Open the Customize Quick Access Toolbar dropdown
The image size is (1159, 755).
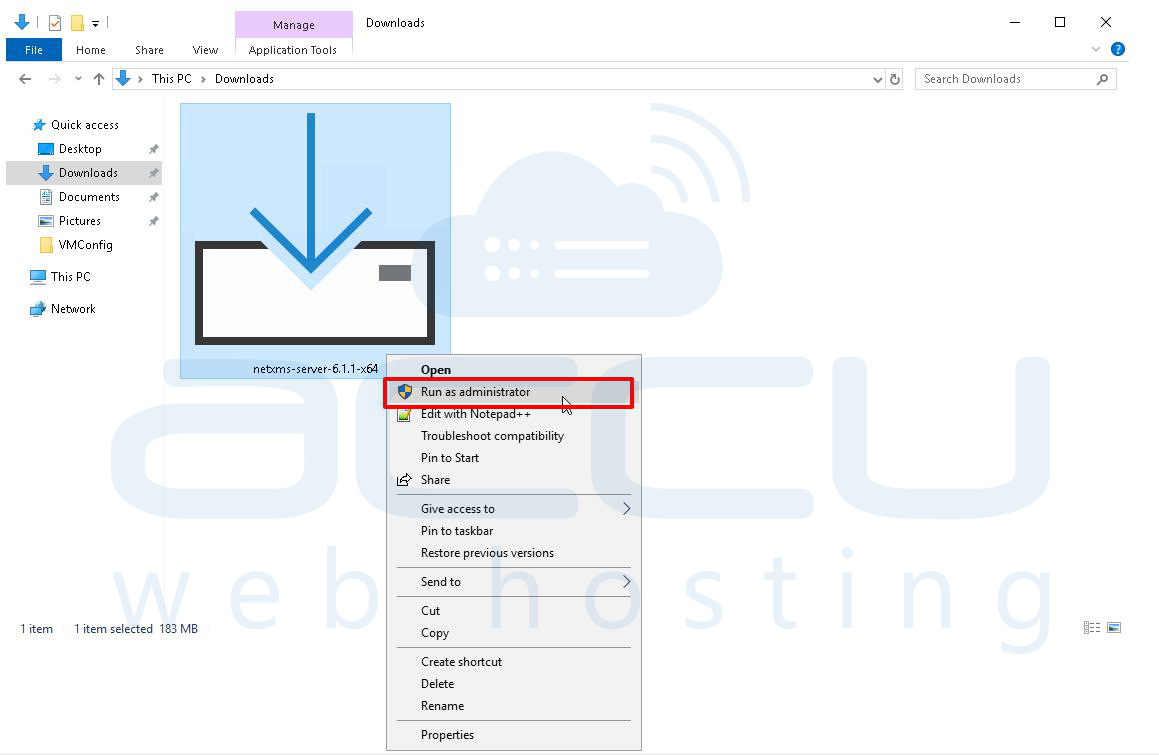(95, 24)
